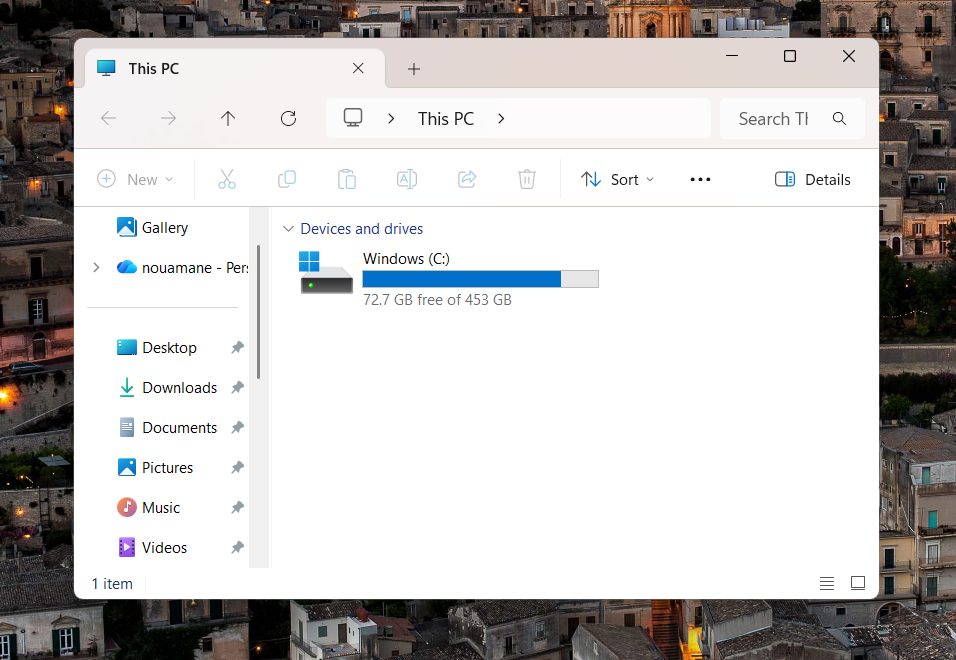Screen dimensions: 956x660
Task: Go up one folder level
Action: point(228,119)
